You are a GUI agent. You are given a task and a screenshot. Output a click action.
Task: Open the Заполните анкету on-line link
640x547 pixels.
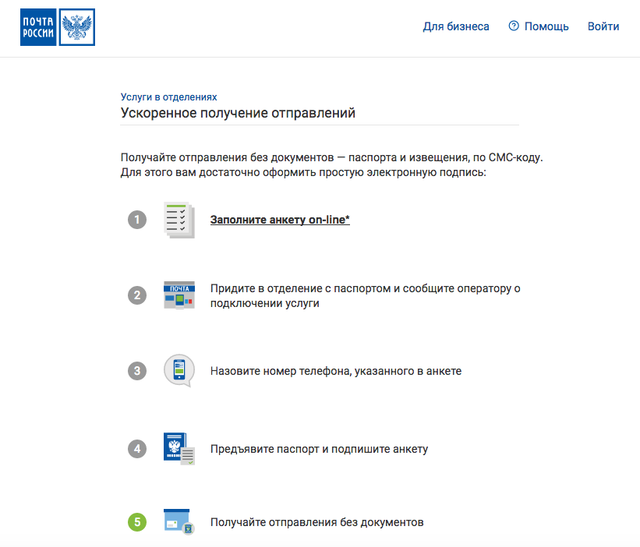280,219
